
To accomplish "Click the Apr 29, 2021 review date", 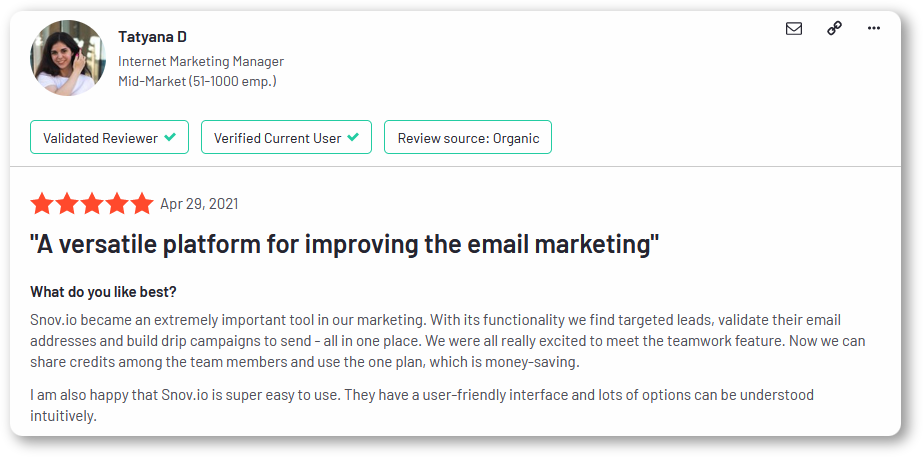I will click(200, 204).
